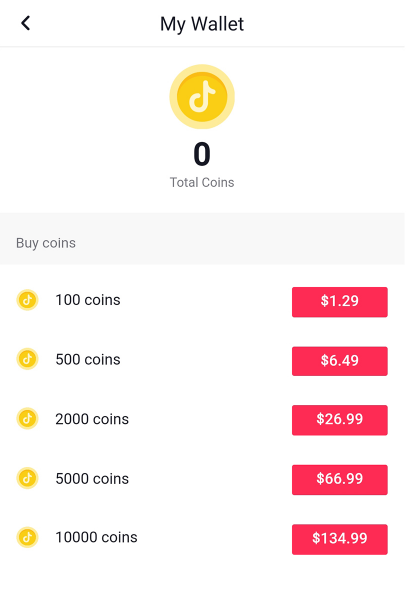
Task: Click the Buy coins section header
Action: click(x=46, y=243)
